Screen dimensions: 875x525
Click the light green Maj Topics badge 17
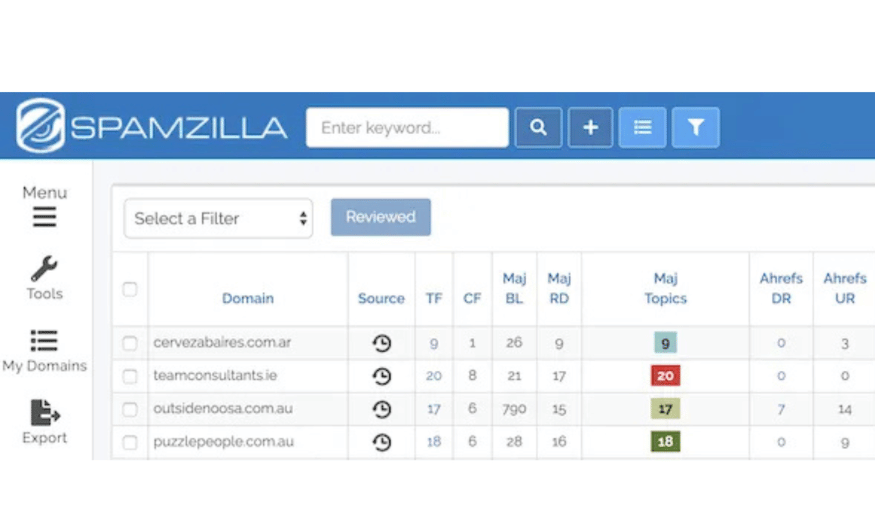click(x=665, y=409)
